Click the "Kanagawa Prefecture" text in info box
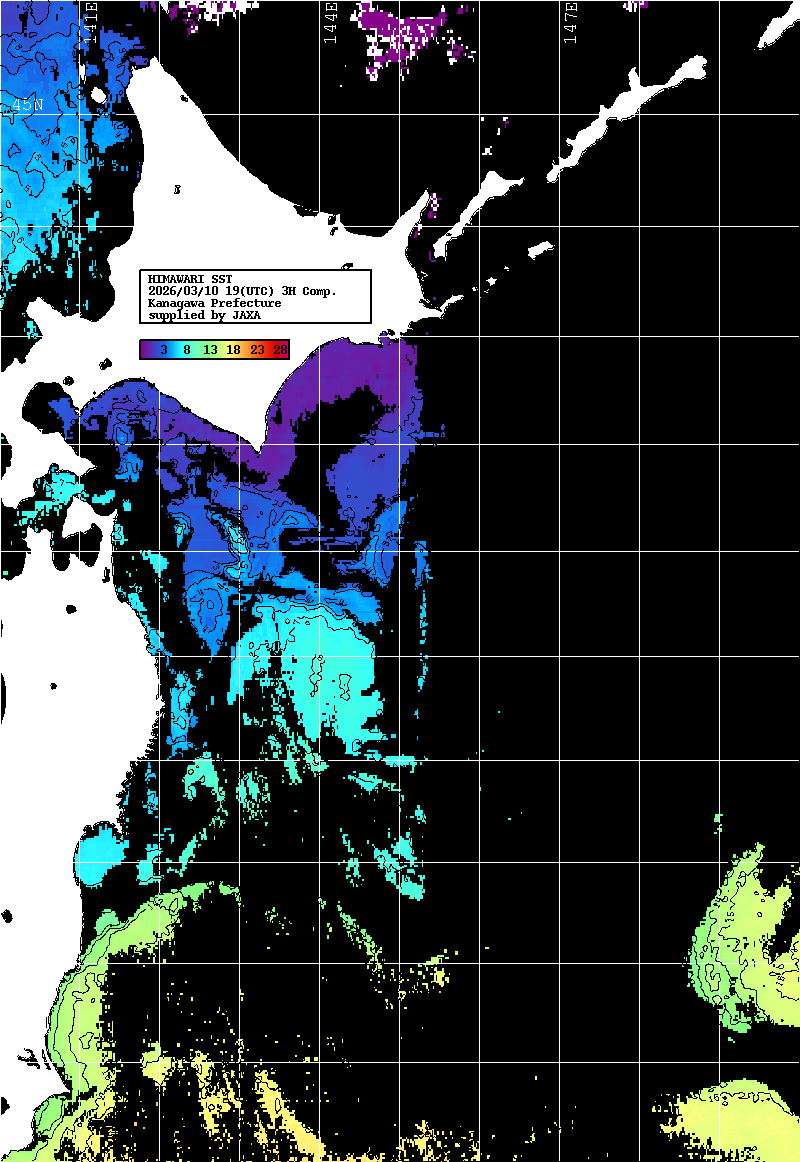 click(x=214, y=303)
